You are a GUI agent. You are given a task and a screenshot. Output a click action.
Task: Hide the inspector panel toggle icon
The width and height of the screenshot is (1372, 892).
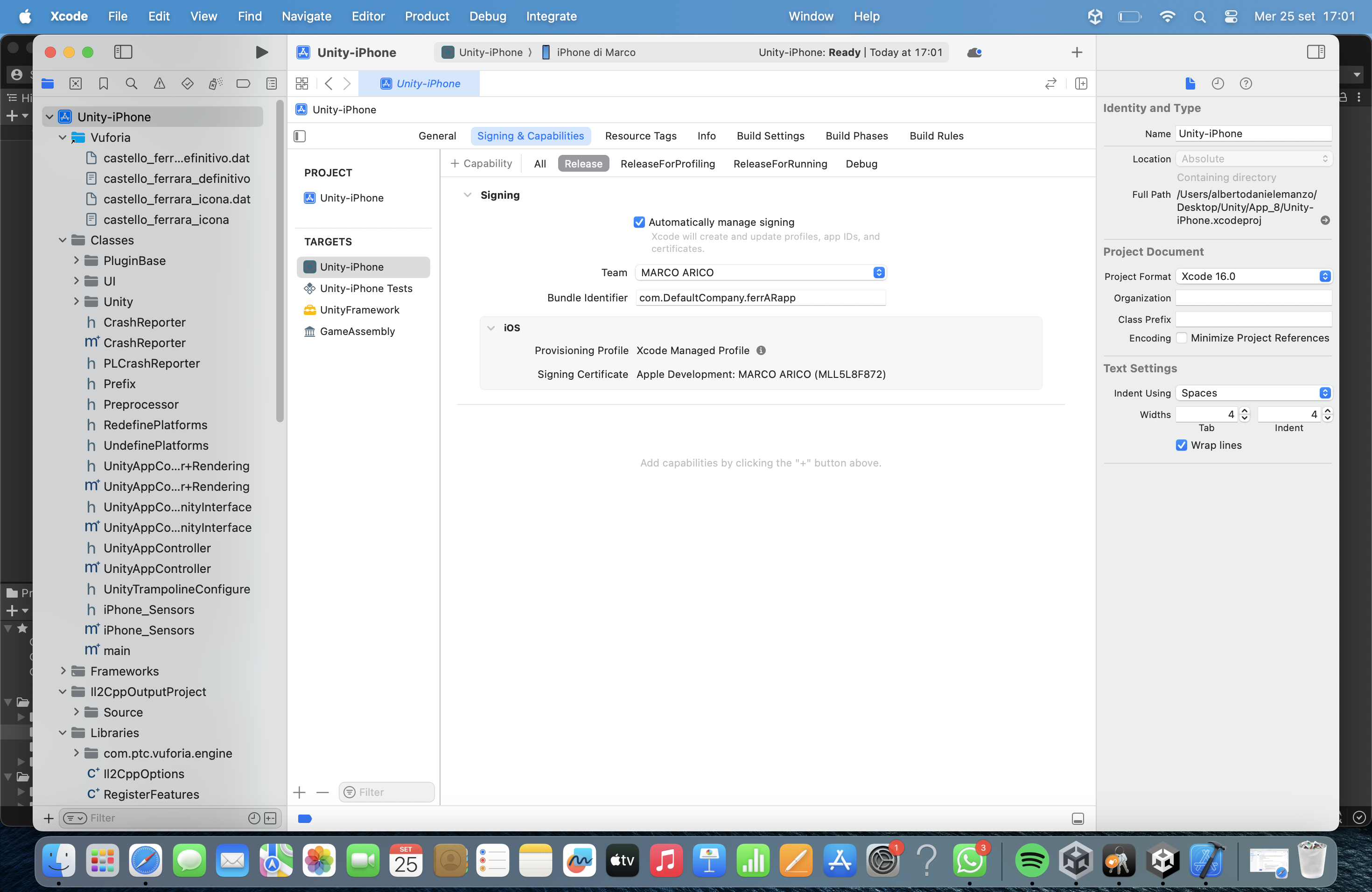(1316, 52)
